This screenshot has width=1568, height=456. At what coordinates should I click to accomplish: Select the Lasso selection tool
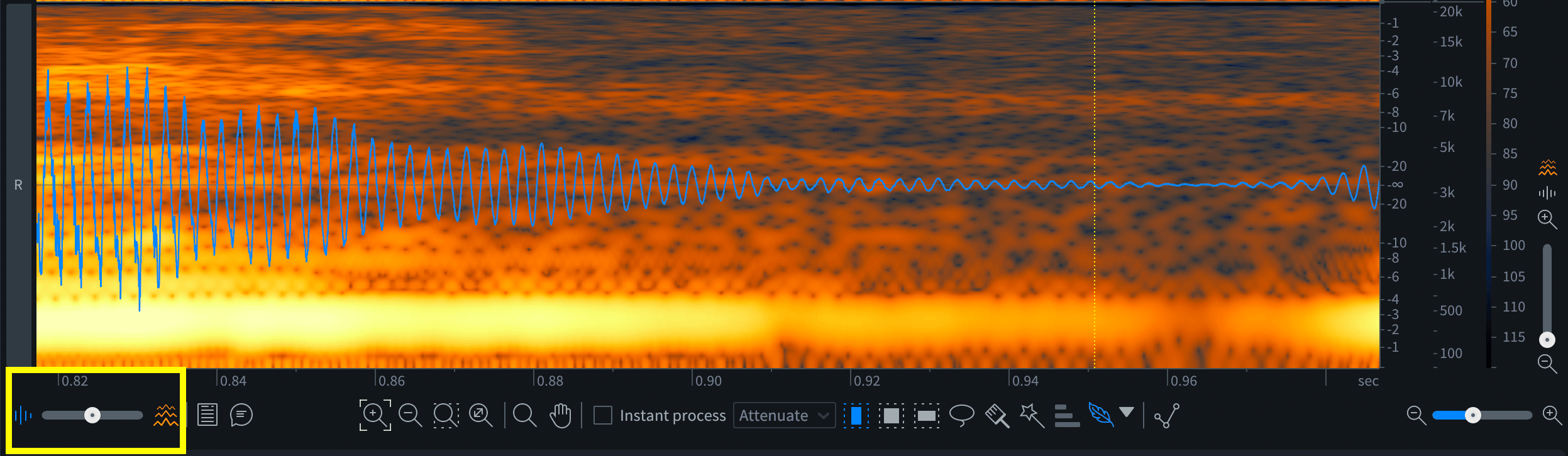coord(962,415)
